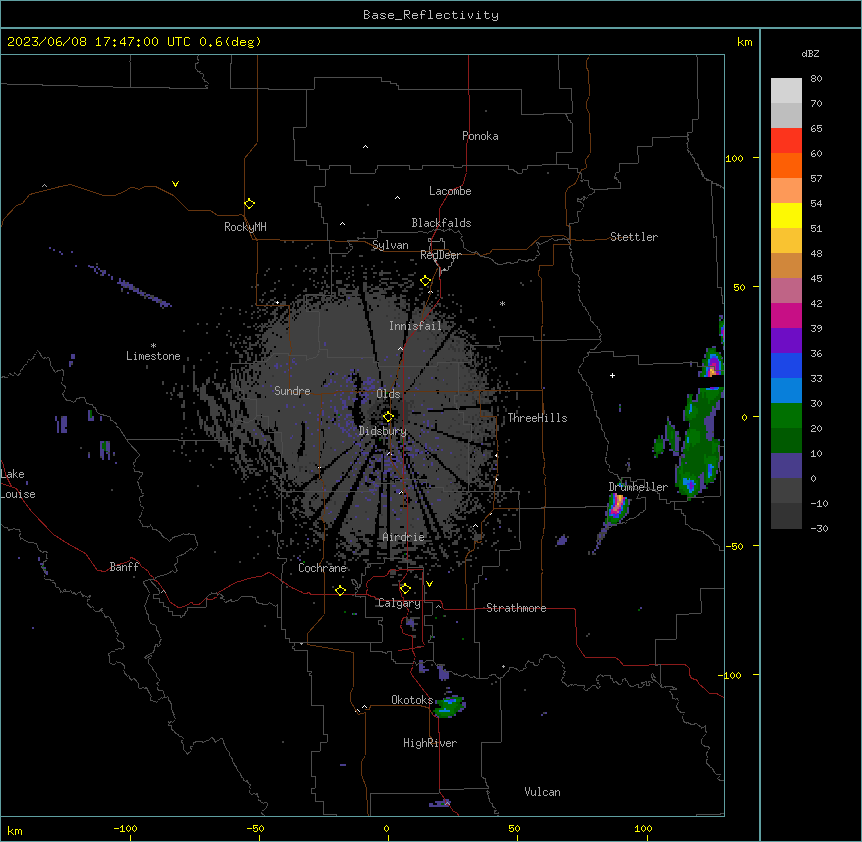The image size is (862, 842).
Task: Click the Olds city label
Action: pyautogui.click(x=388, y=394)
